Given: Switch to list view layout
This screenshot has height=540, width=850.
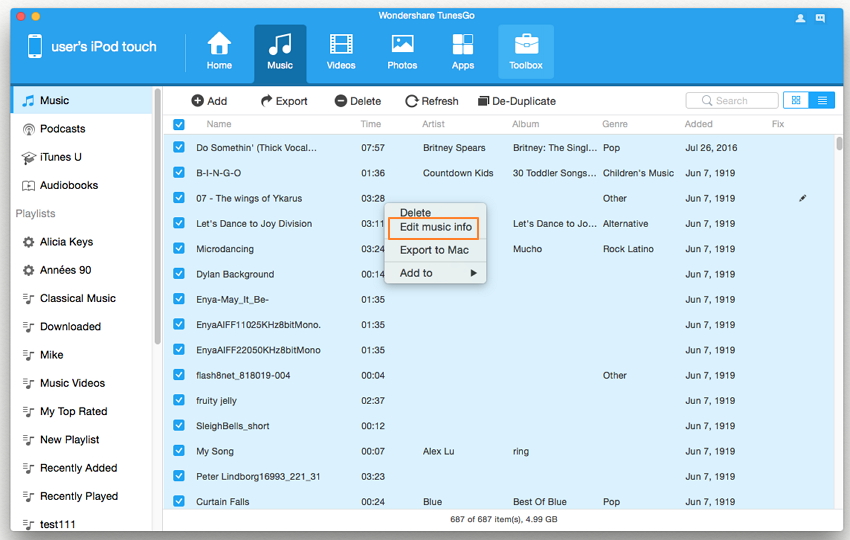Looking at the screenshot, I should click(x=822, y=101).
